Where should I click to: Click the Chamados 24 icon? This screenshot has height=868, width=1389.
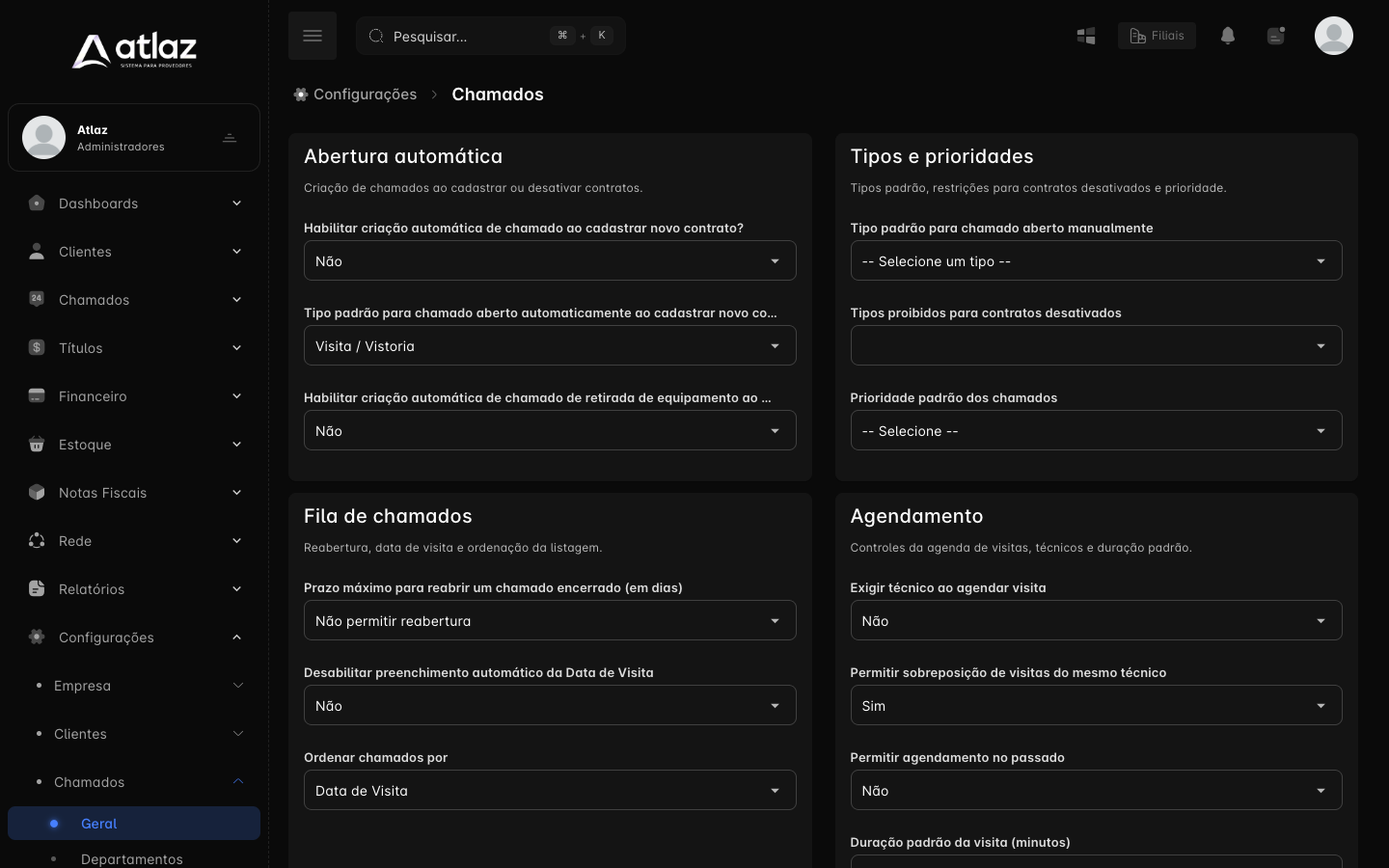(37, 299)
